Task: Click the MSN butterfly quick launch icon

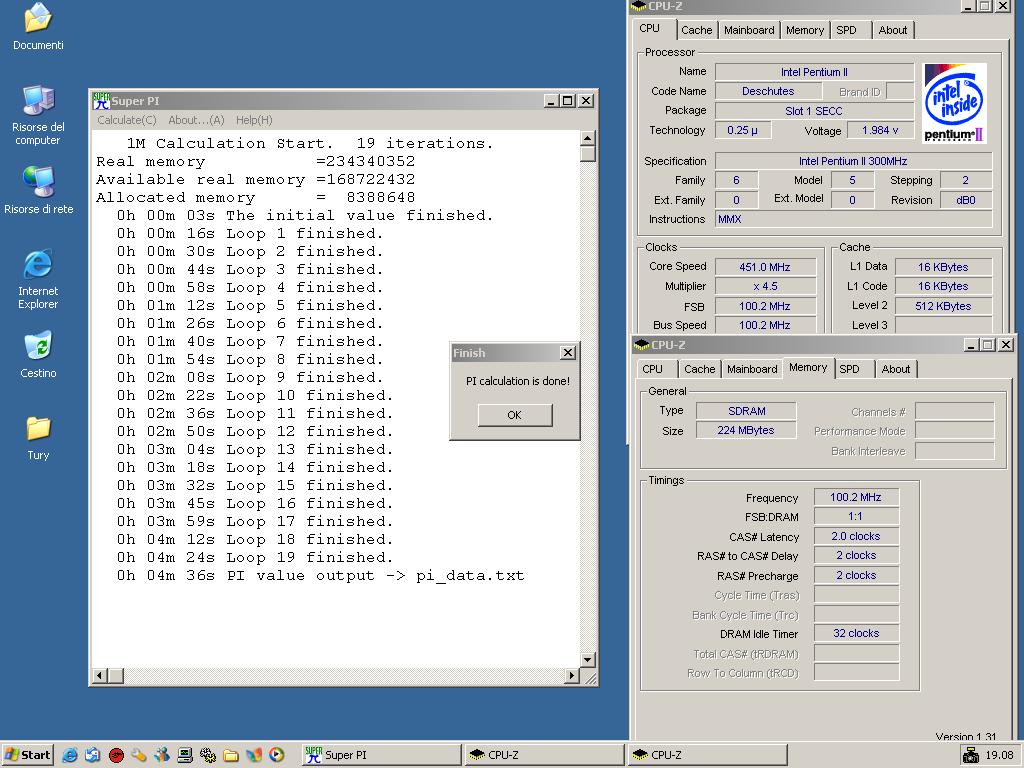Action: (x=253, y=755)
